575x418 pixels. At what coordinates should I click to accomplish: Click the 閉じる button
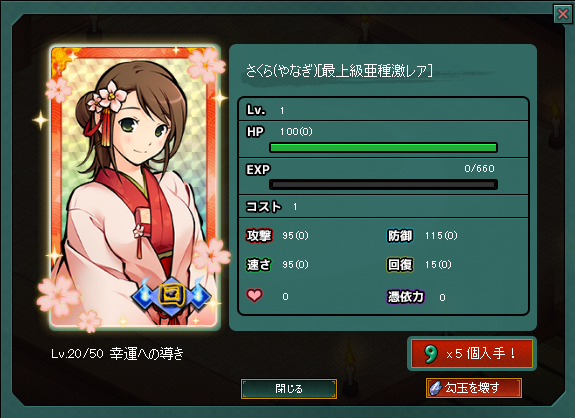click(x=289, y=389)
